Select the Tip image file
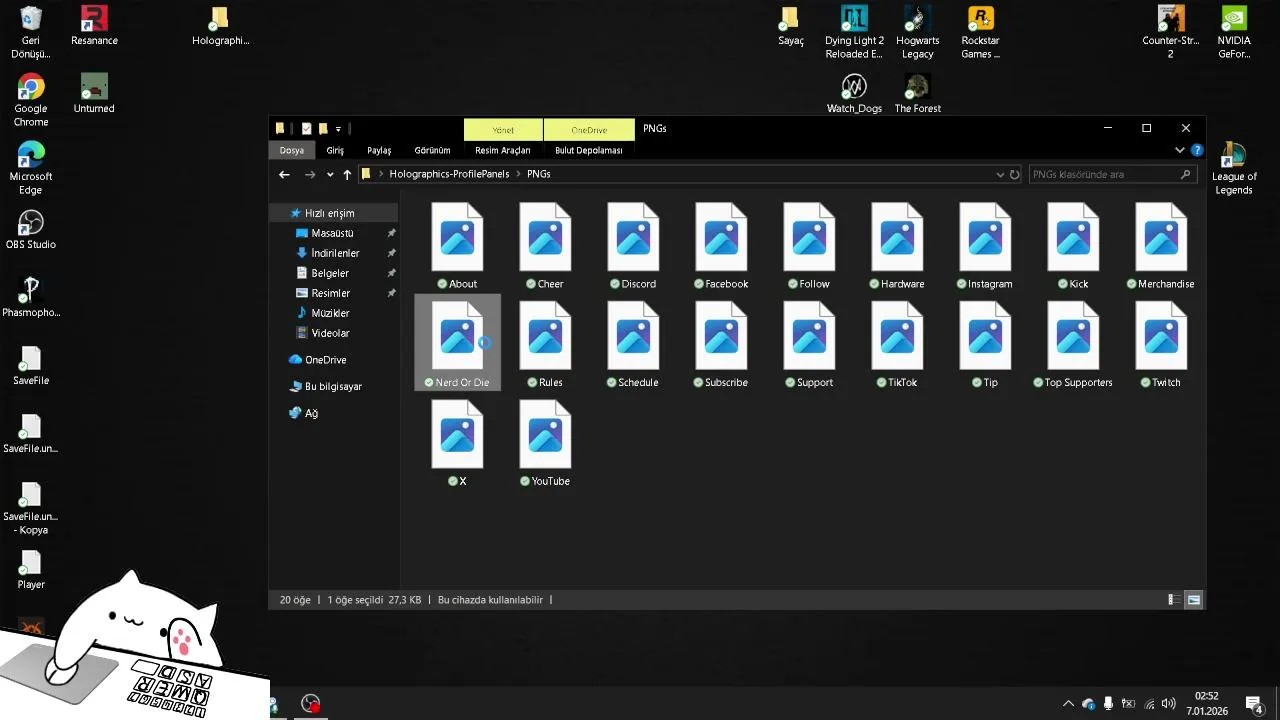This screenshot has width=1280, height=720. click(x=985, y=344)
